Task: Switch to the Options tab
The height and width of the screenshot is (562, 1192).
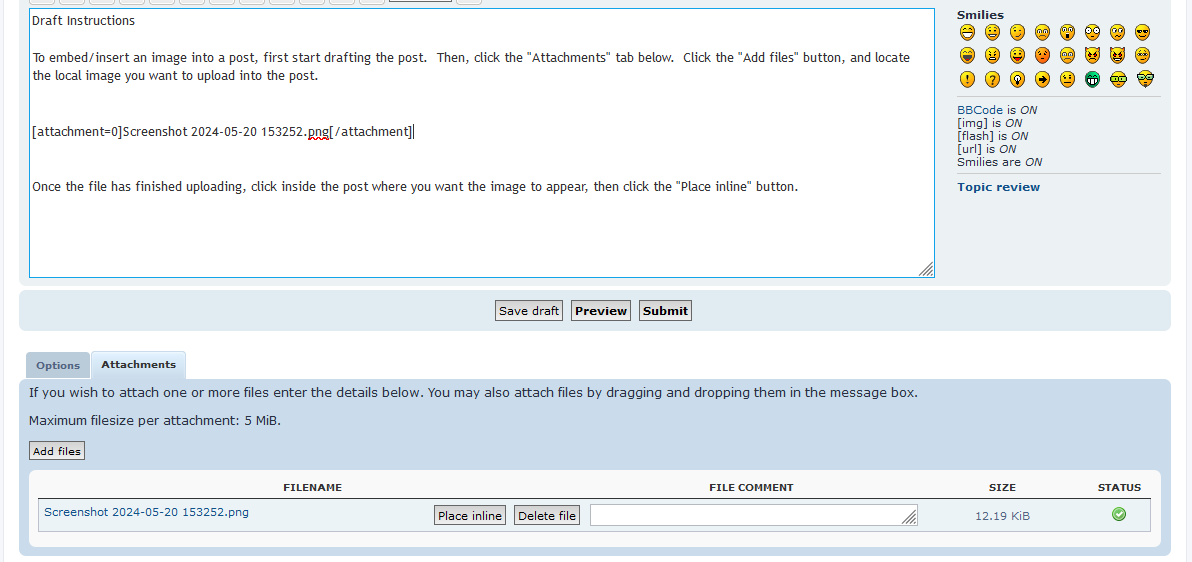Action: point(58,366)
